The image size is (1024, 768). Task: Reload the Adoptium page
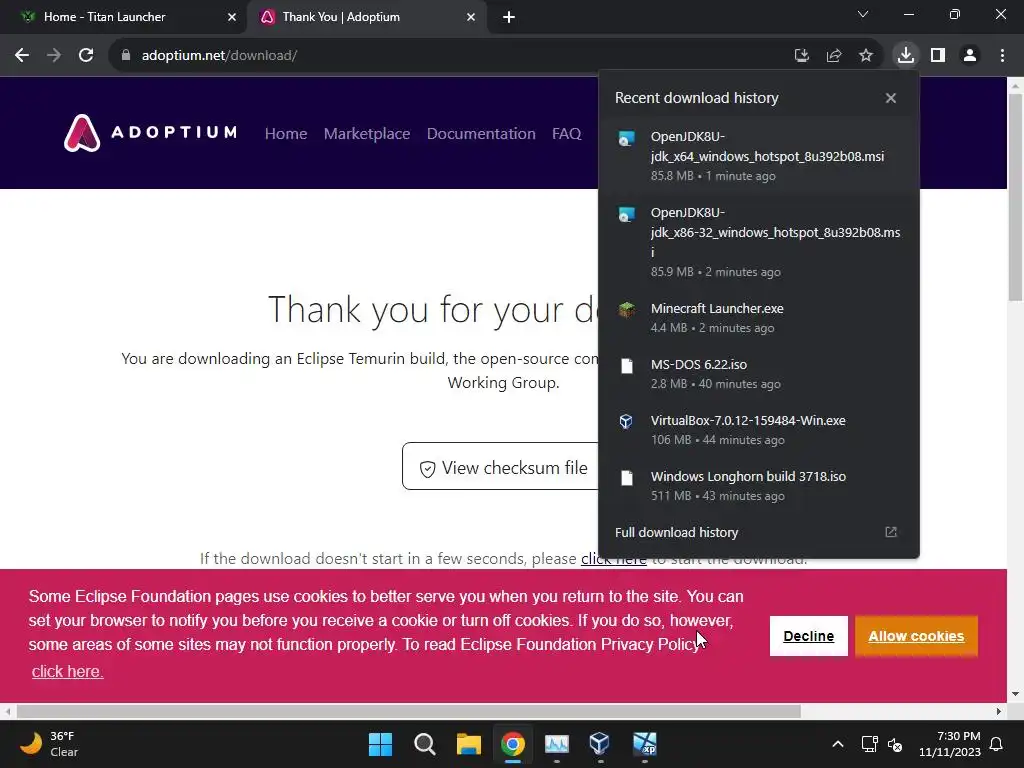pos(86,56)
